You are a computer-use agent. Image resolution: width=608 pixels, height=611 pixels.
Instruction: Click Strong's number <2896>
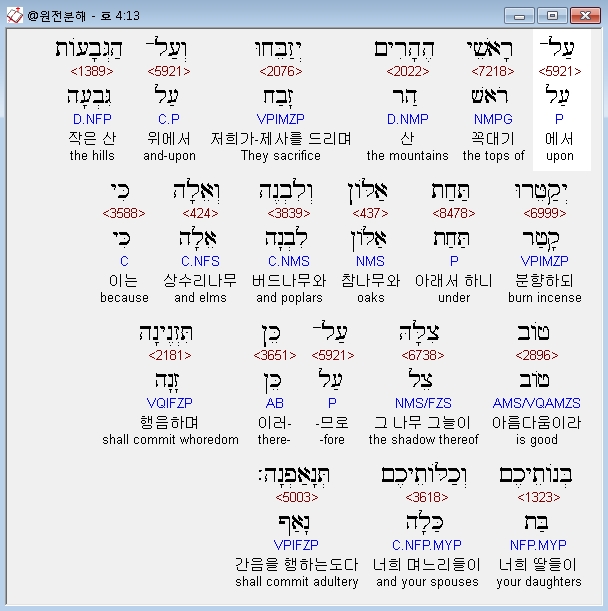(537, 355)
